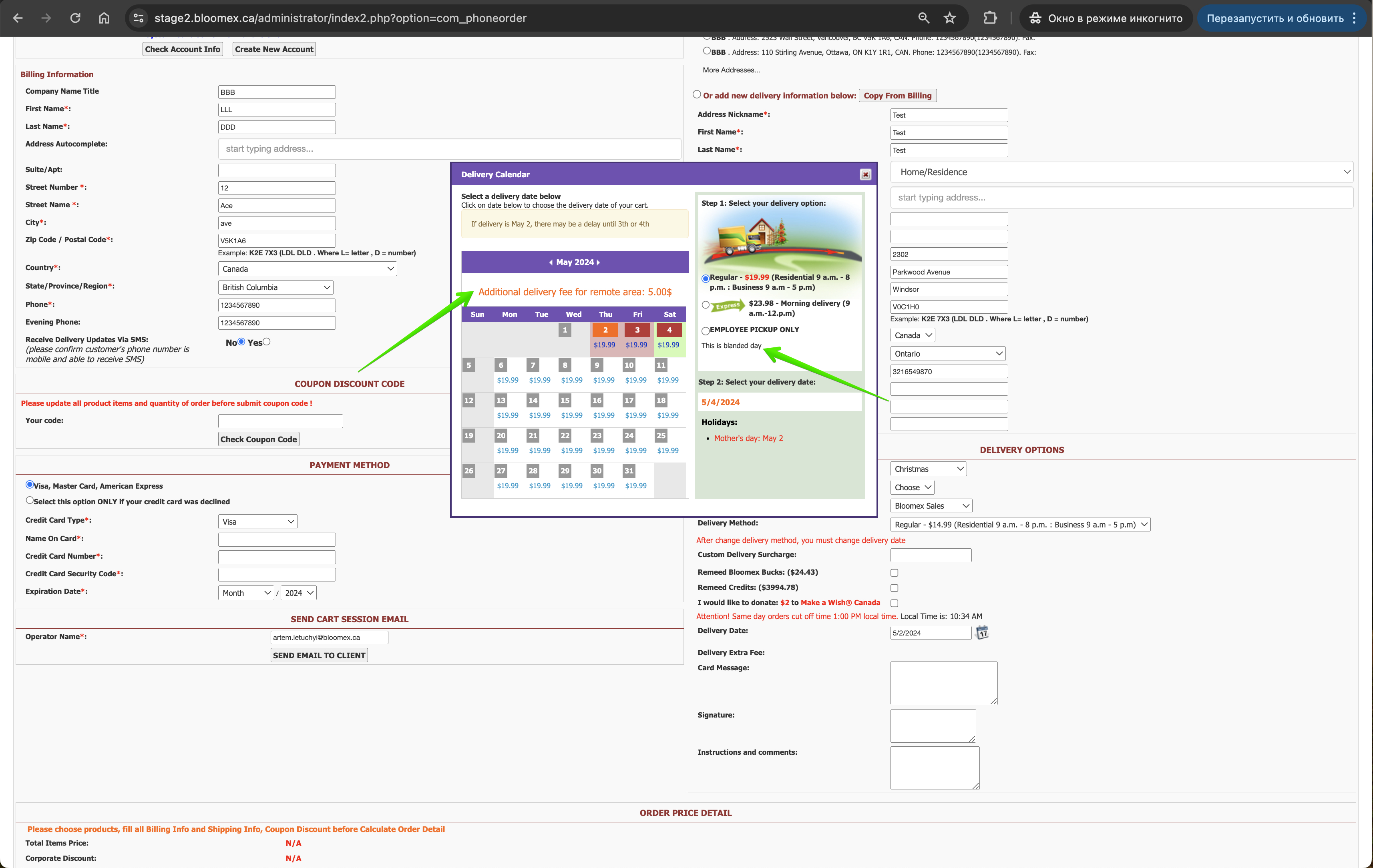Click Name On Card input field
This screenshot has width=1373, height=868.
pyautogui.click(x=277, y=539)
